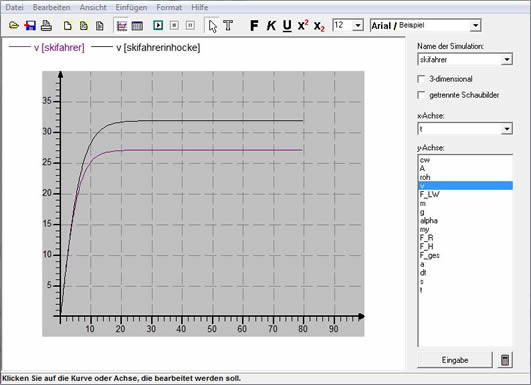Start the simulation with the play icon
Image resolution: width=531 pixels, height=385 pixels.
[x=158, y=25]
